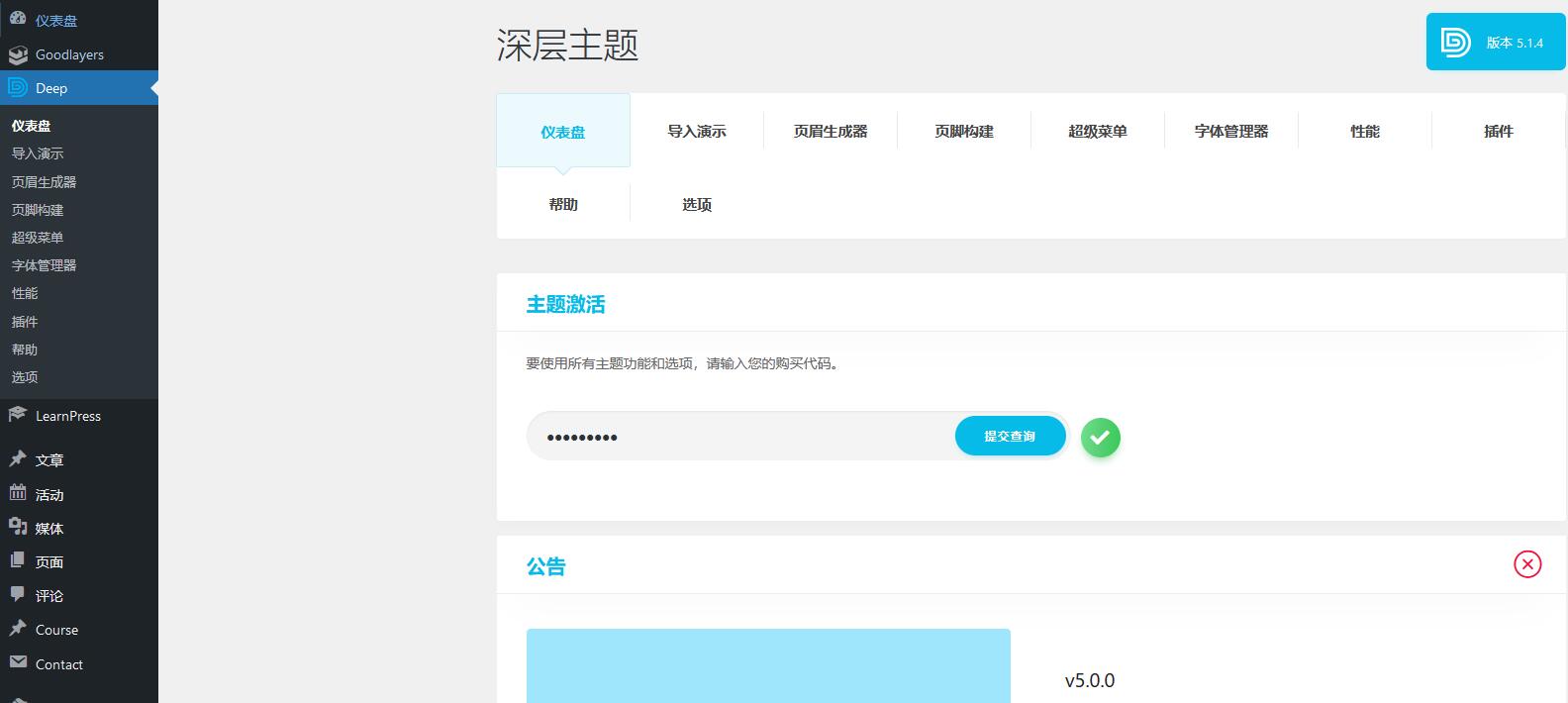Click the 版本 5.1.4 badge
This screenshot has width=1568, height=703.
(1495, 43)
